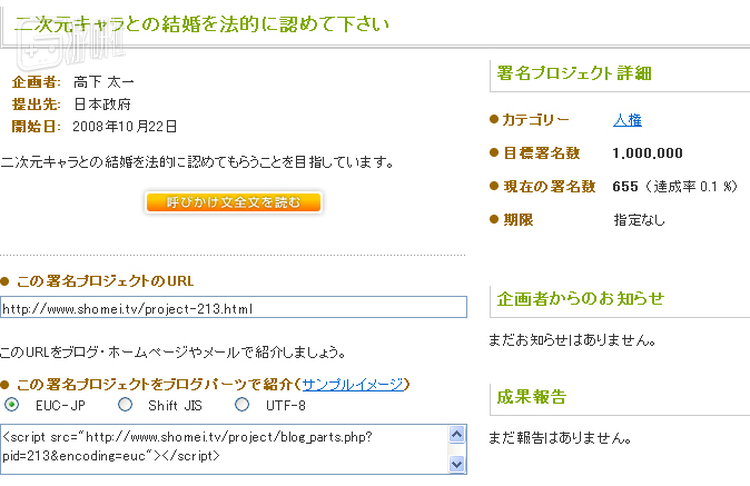The image size is (750, 486).
Task: Click the 企画者からのお知らせ section header
Action: [580, 298]
